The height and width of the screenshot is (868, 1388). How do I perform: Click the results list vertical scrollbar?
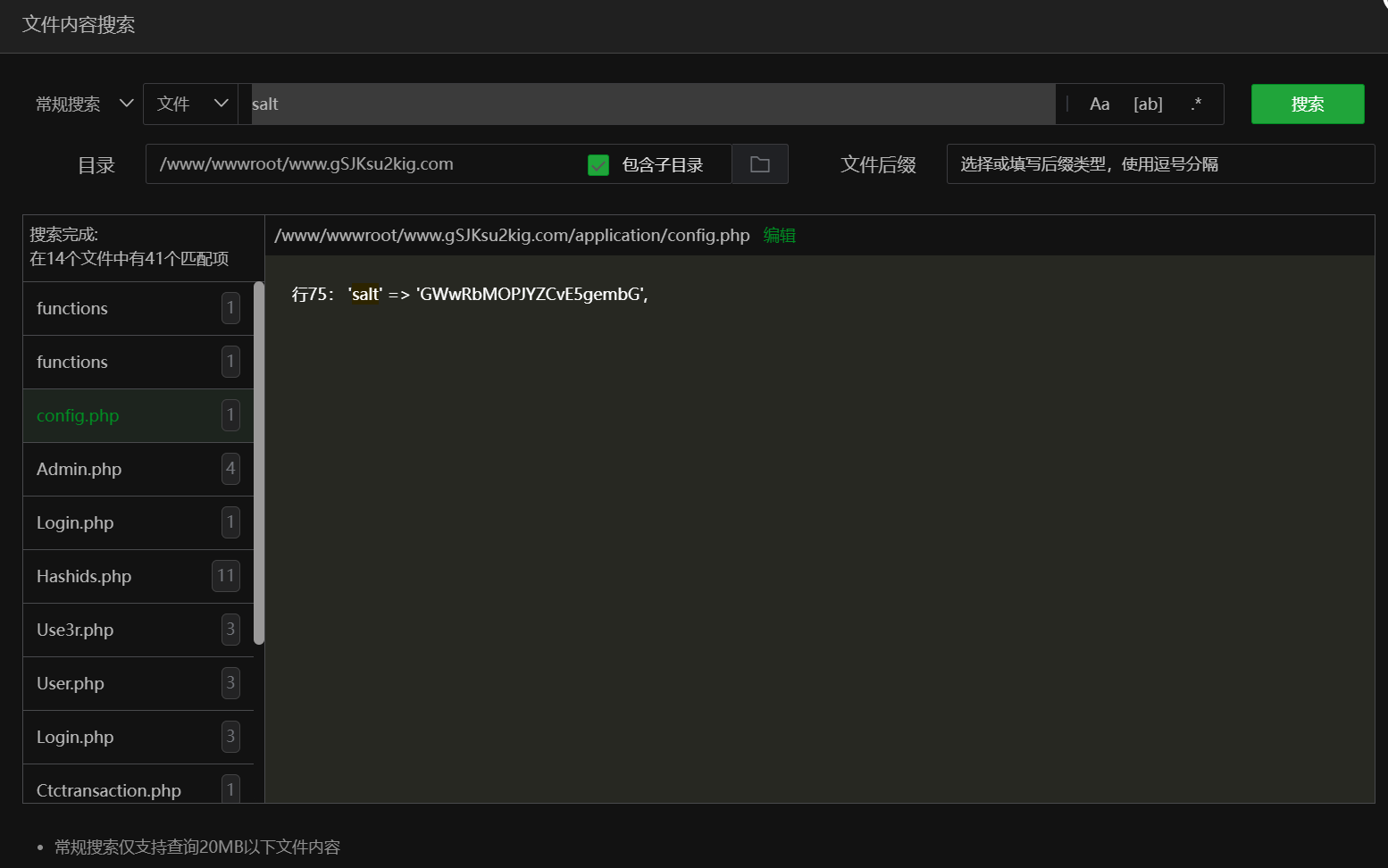(x=259, y=463)
